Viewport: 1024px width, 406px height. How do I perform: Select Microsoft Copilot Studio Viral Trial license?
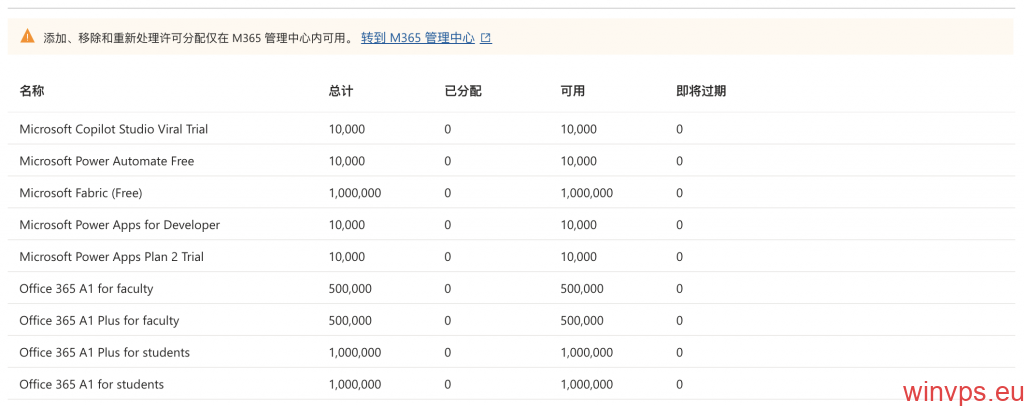pos(114,129)
